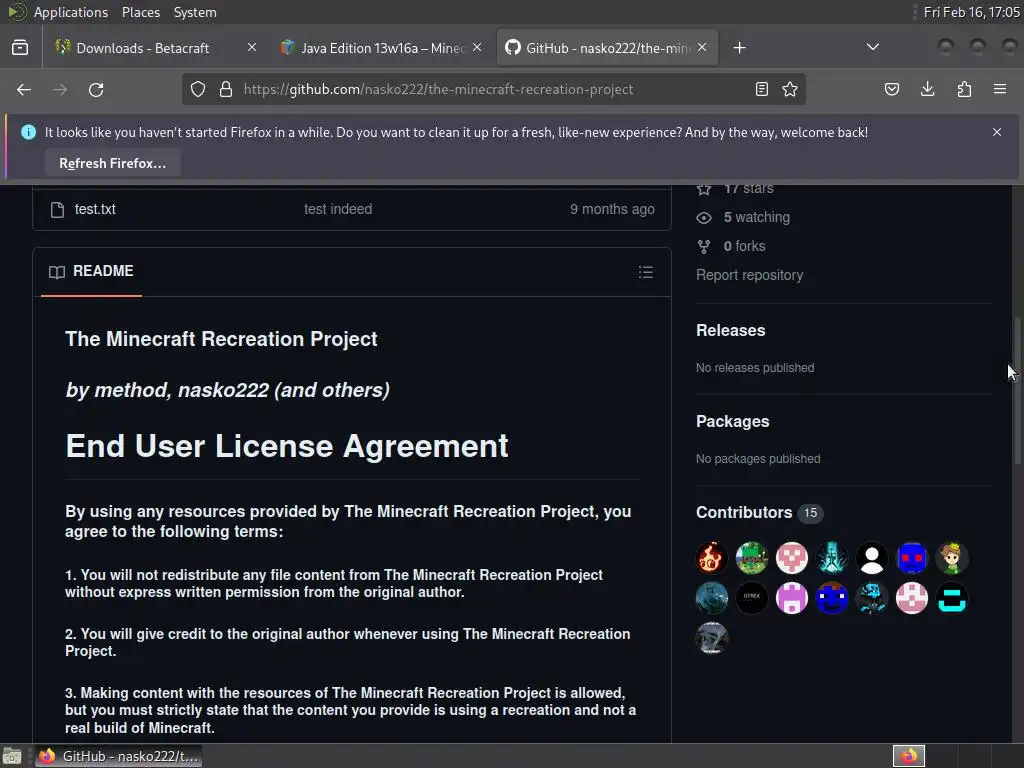This screenshot has width=1024, height=768.
Task: Click Report repository
Action: [749, 275]
